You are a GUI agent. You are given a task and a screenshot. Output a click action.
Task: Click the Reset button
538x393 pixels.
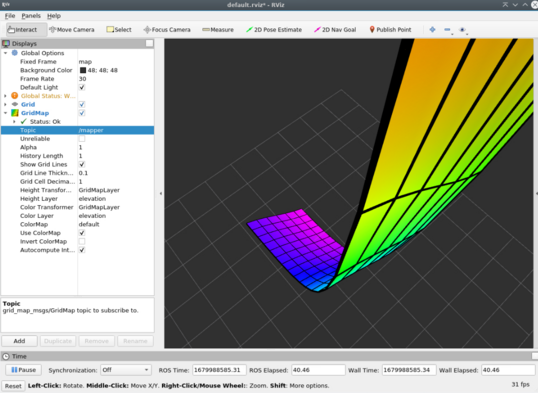click(x=13, y=386)
